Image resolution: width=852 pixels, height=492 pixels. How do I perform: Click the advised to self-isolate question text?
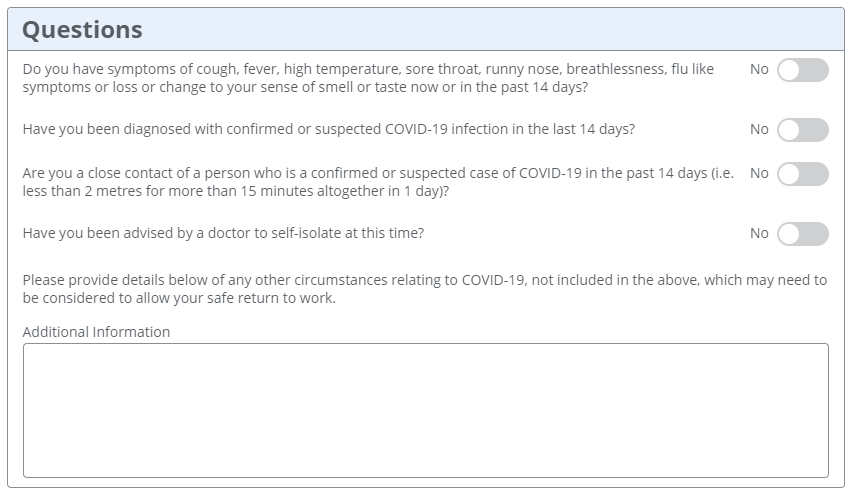(223, 233)
